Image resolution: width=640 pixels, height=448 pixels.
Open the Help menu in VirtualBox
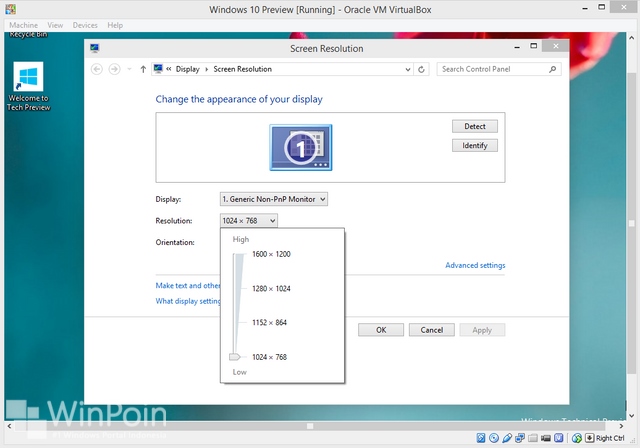(115, 25)
